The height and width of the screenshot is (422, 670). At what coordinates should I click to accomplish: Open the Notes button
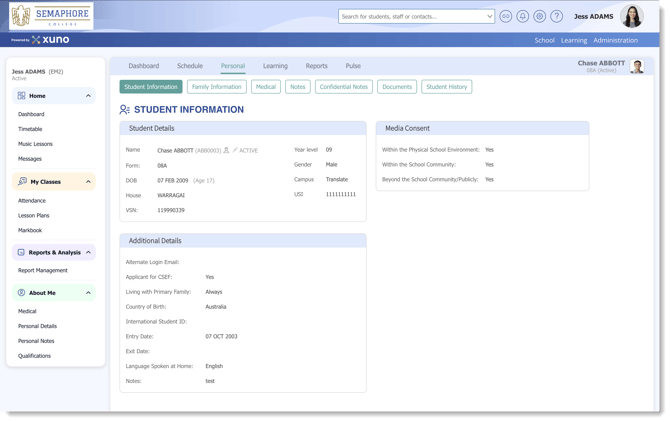298,87
